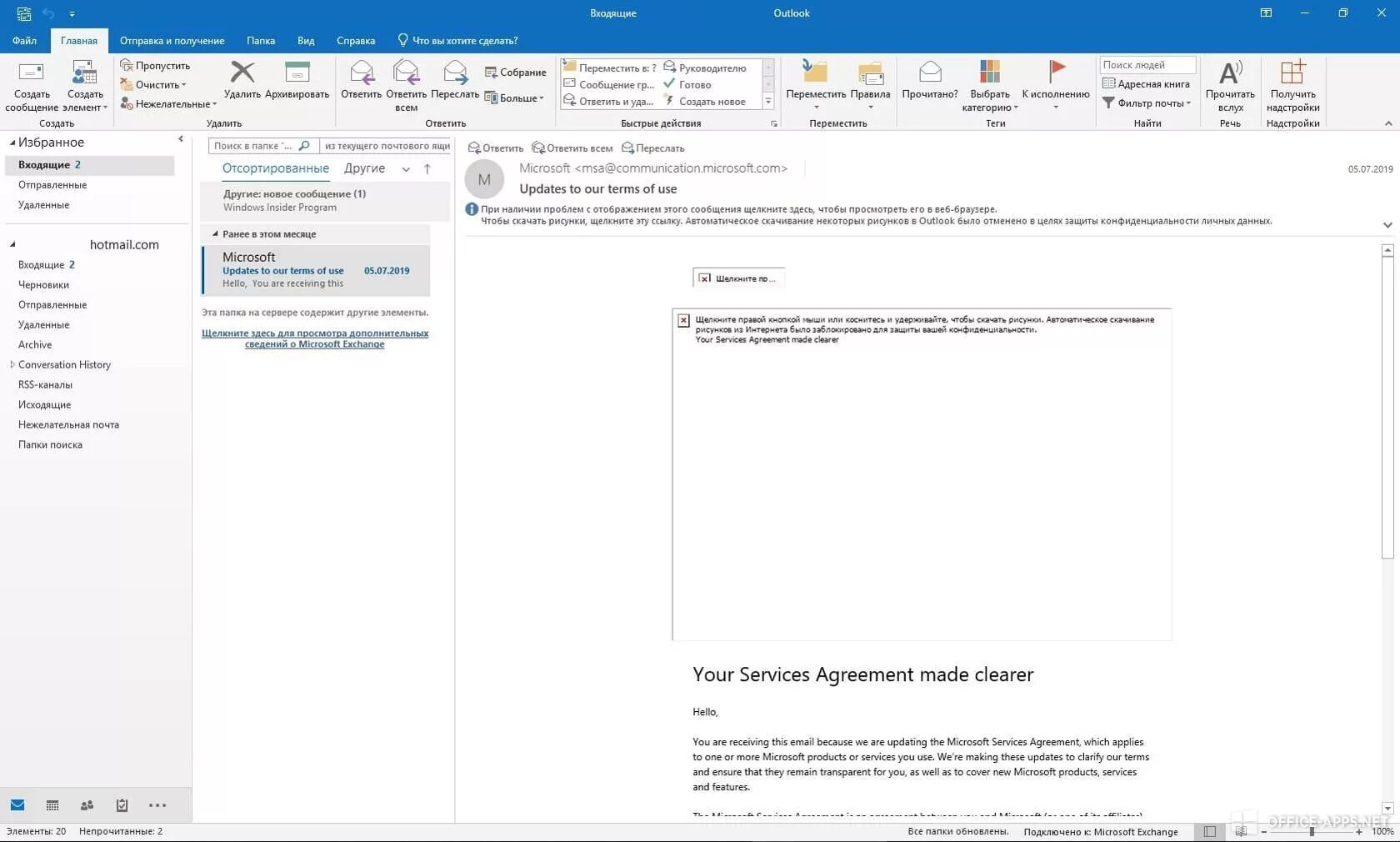
Task: Click Переслать in the reading pane header
Action: [x=653, y=148]
